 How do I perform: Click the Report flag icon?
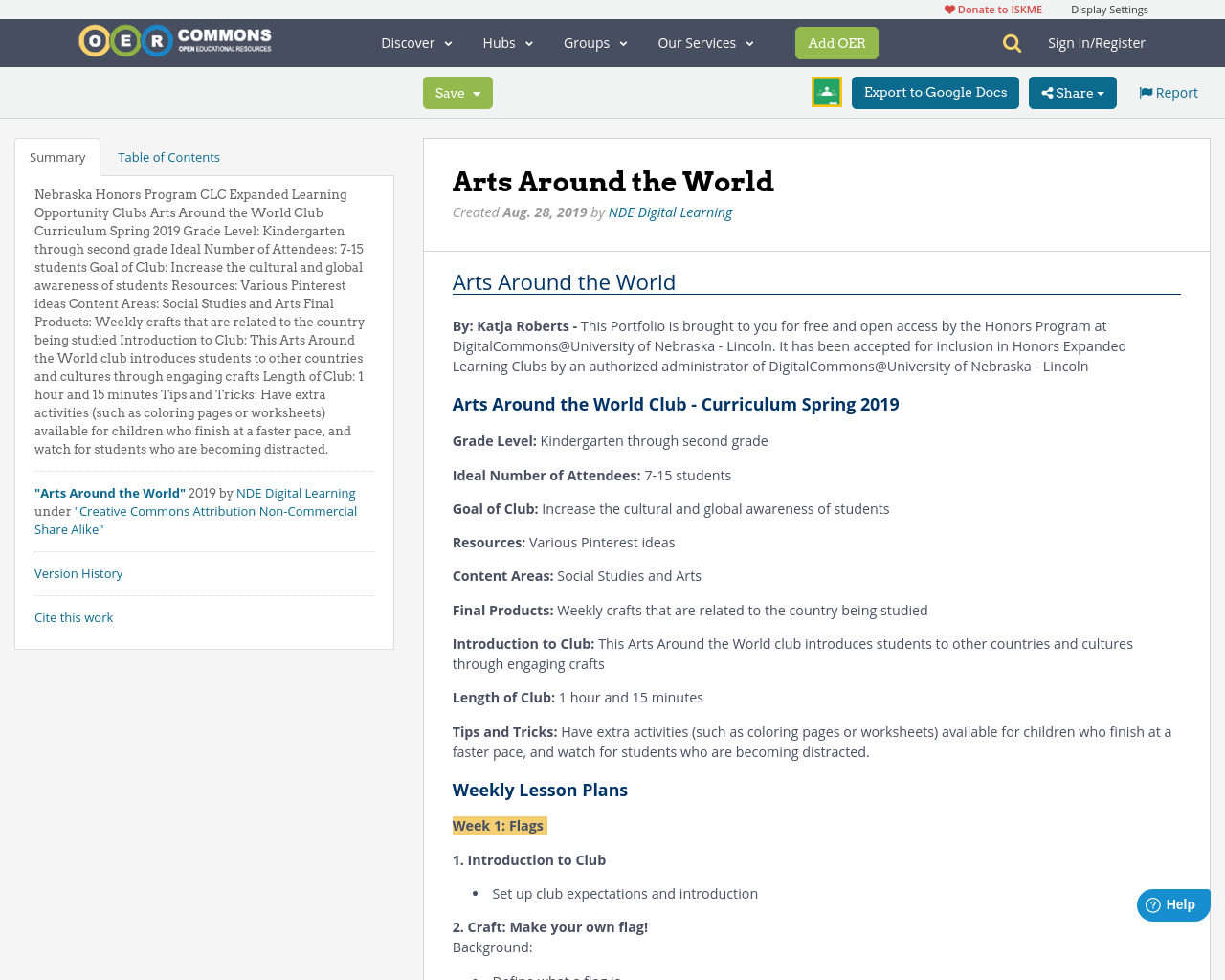click(x=1145, y=91)
